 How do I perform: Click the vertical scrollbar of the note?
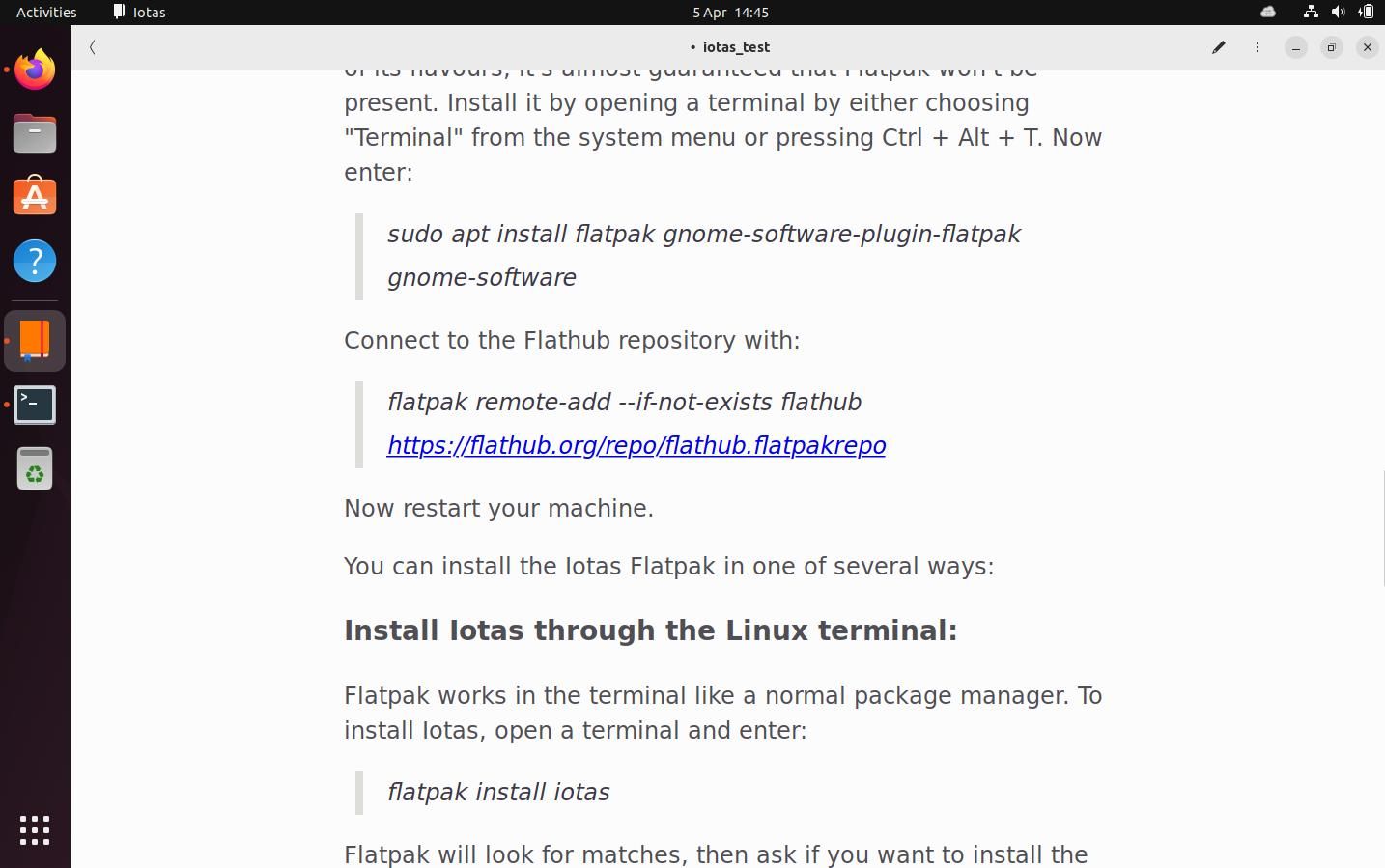(1382, 527)
